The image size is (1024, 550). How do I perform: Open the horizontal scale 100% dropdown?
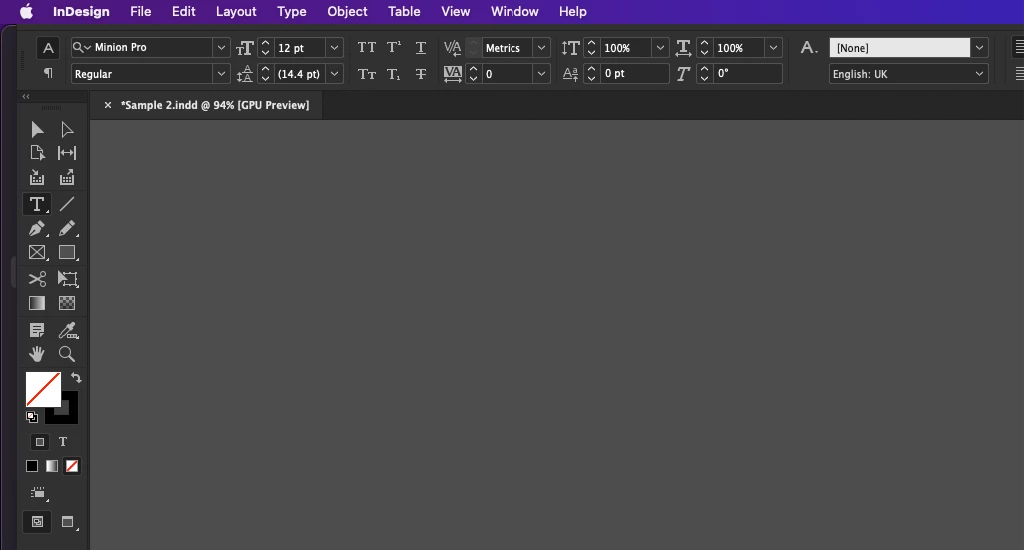pos(773,48)
